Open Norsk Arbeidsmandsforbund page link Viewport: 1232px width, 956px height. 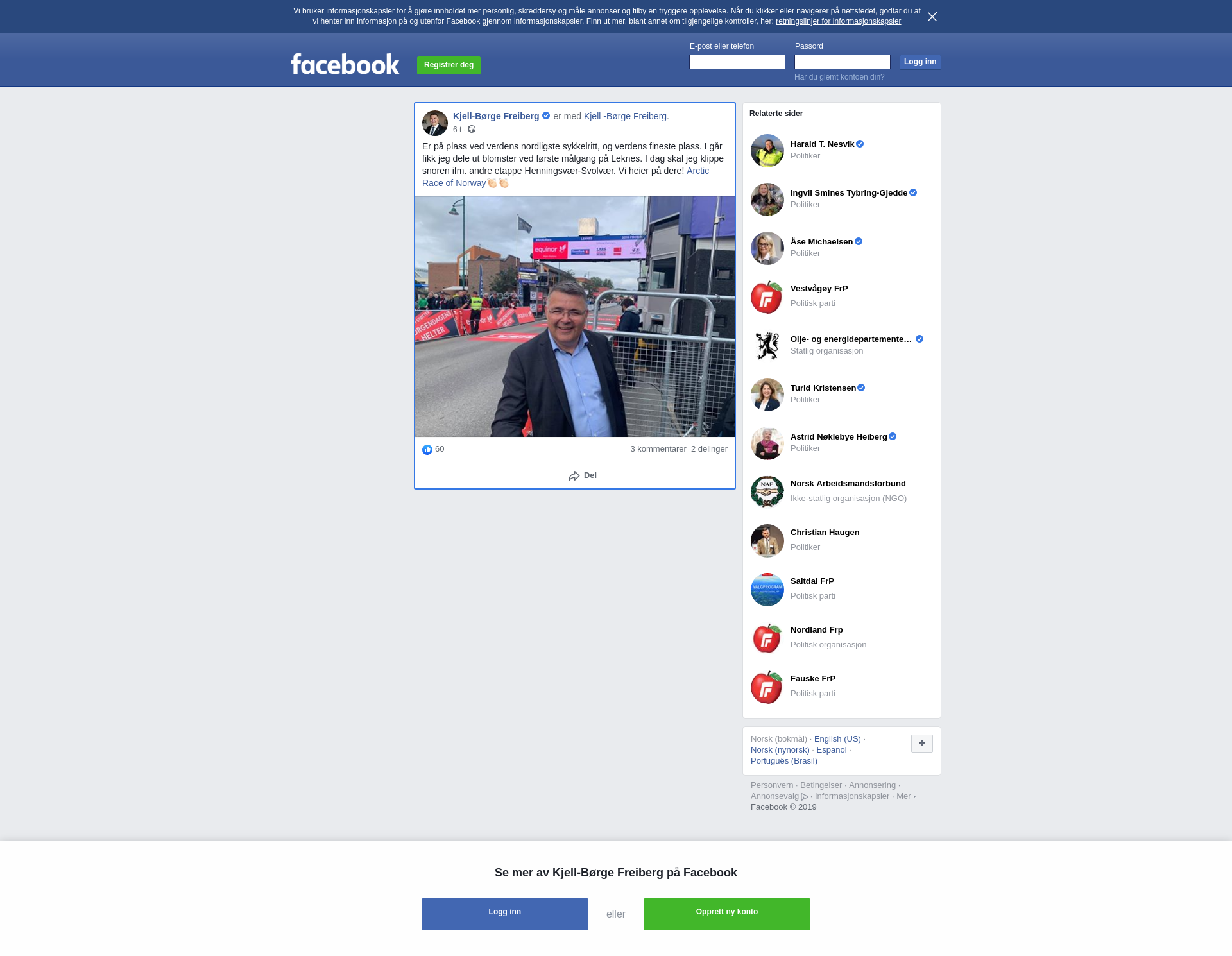tap(848, 484)
